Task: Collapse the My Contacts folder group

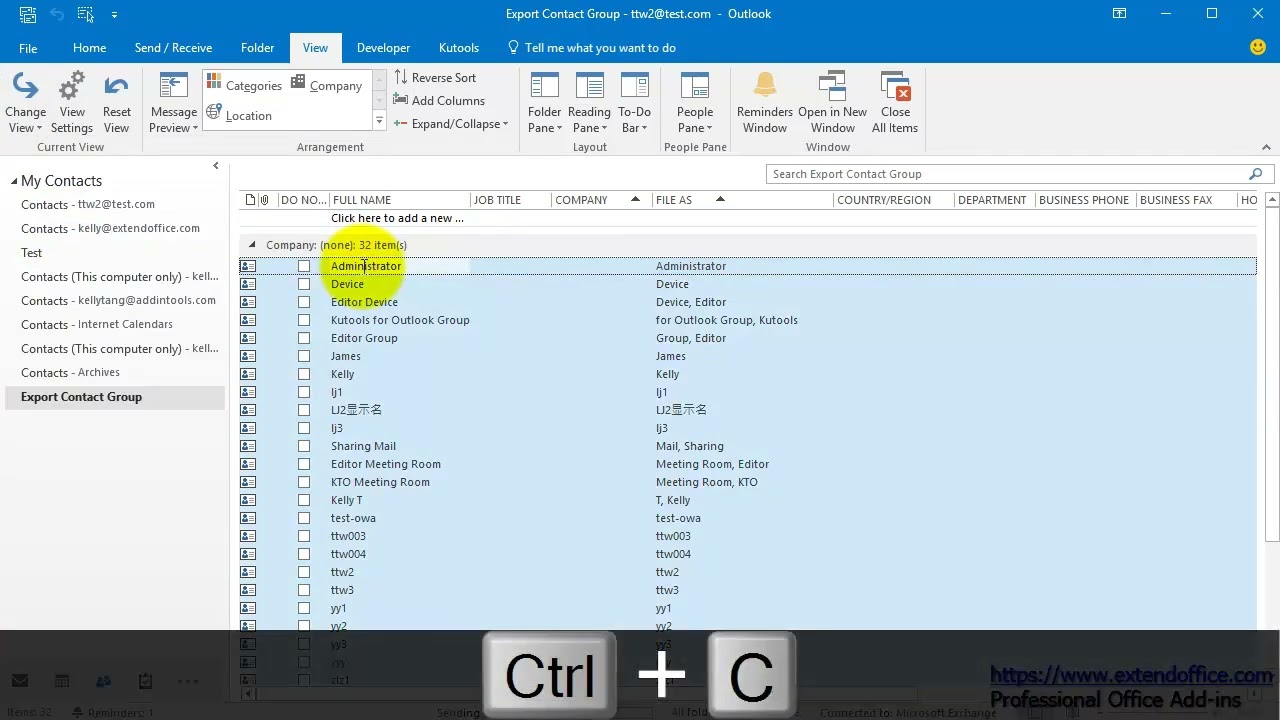Action: (x=14, y=181)
